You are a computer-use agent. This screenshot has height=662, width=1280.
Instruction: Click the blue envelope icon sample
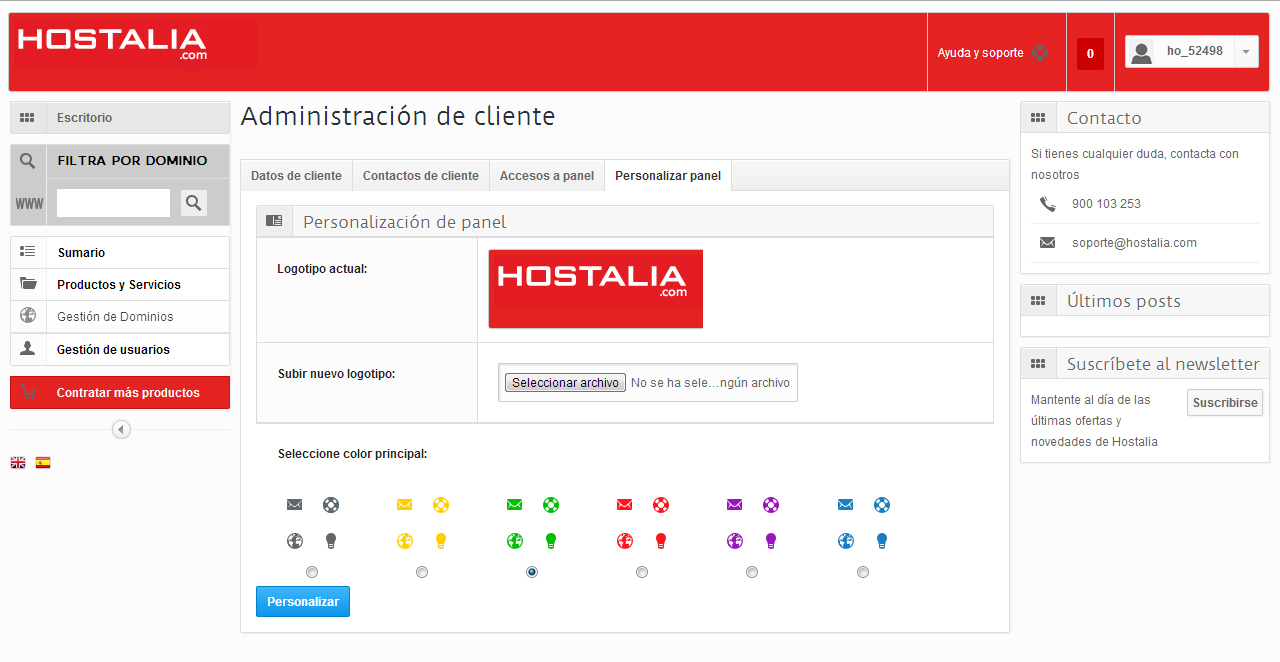pos(845,505)
